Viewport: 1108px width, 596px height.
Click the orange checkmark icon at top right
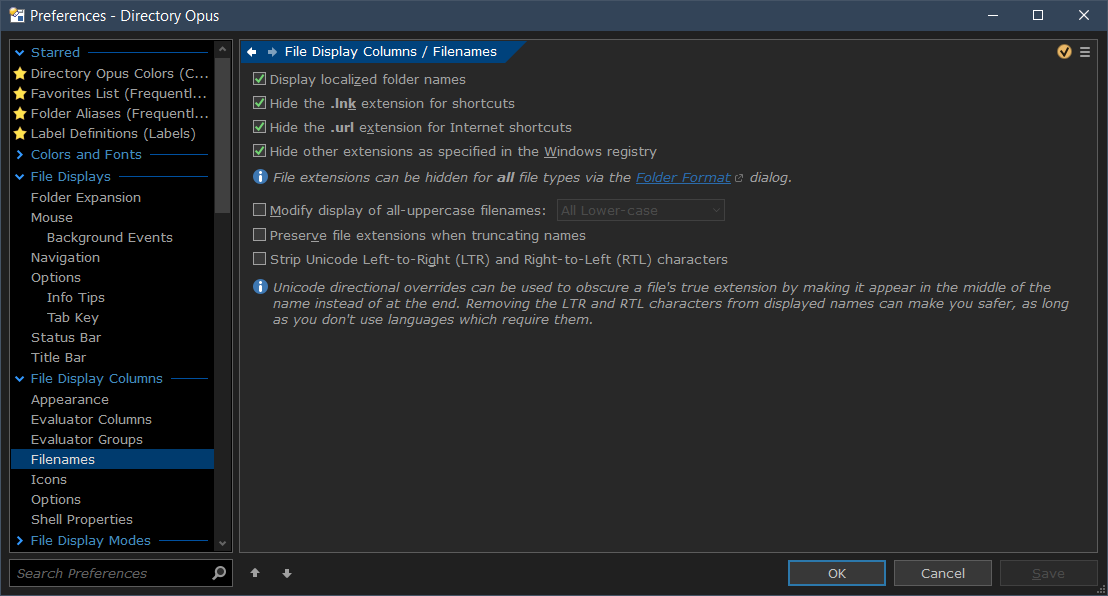click(x=1064, y=52)
